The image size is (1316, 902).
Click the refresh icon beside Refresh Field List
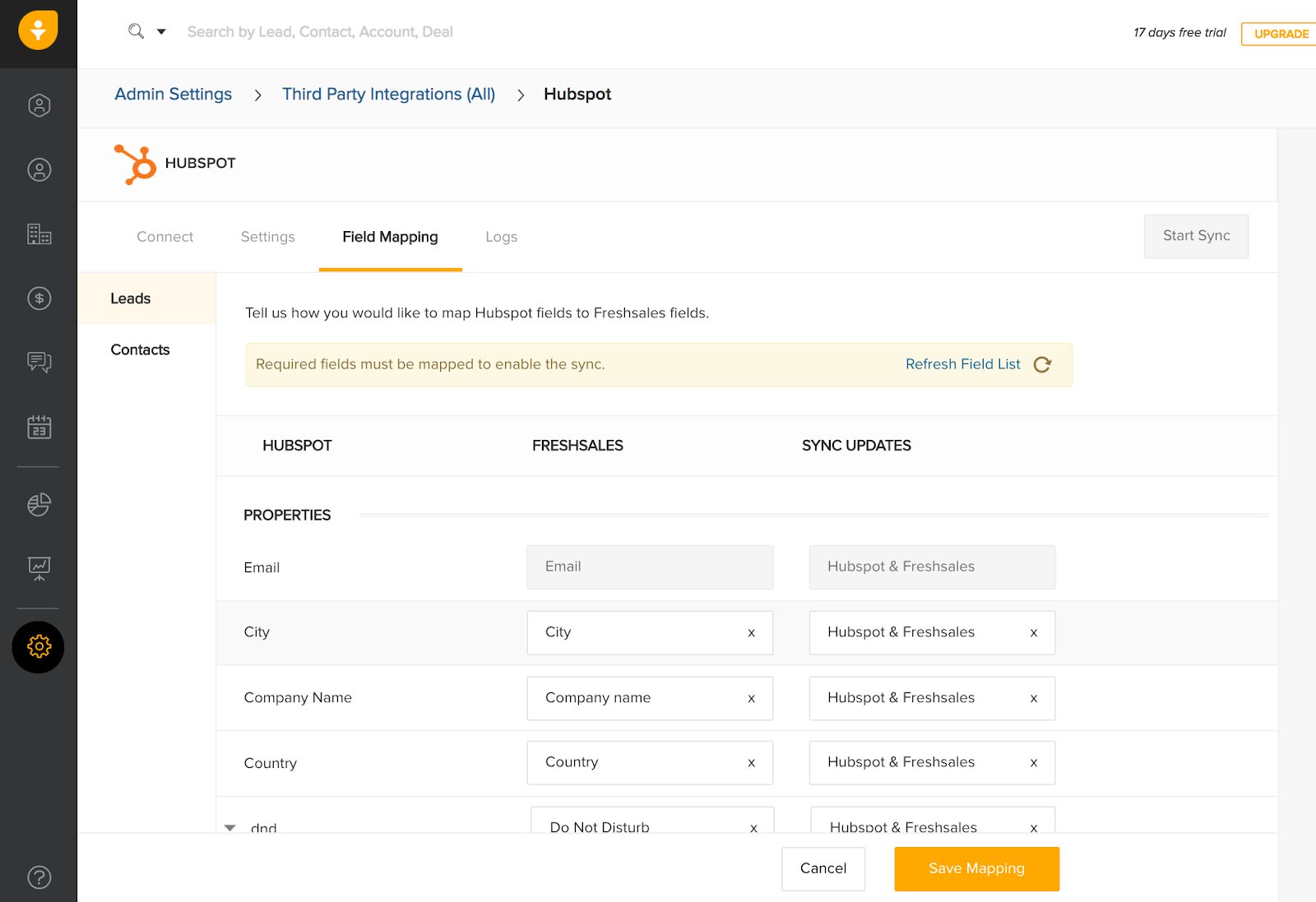click(x=1042, y=365)
